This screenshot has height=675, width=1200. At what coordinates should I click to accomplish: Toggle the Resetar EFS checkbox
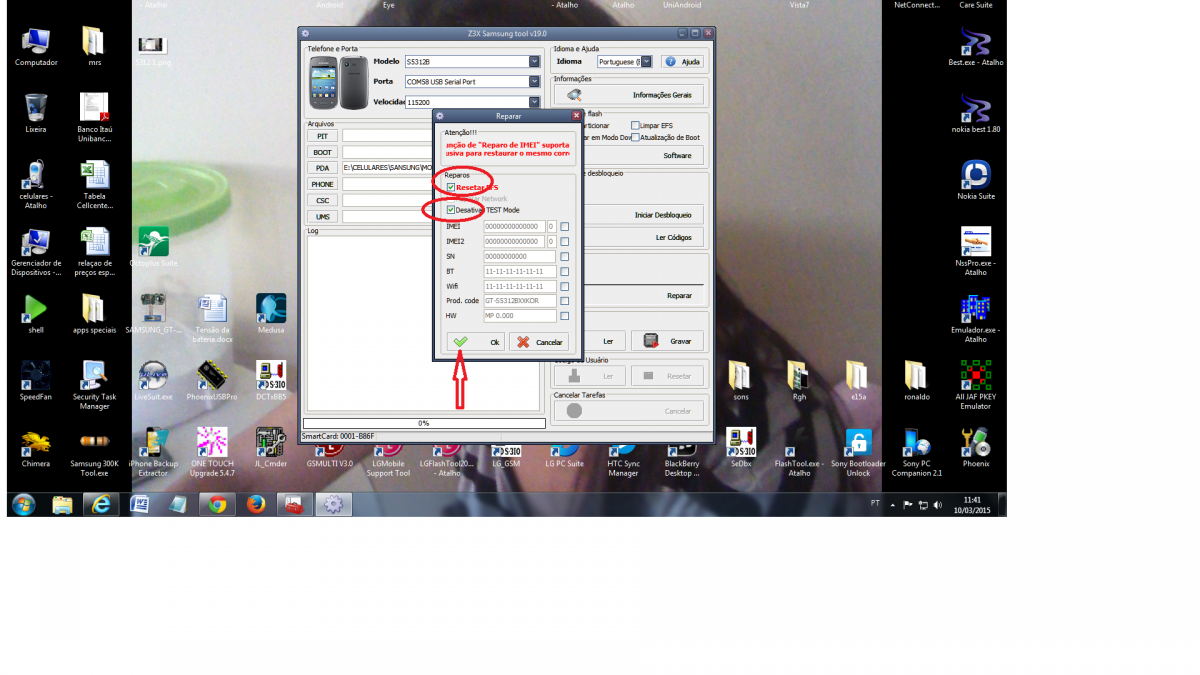tap(452, 187)
